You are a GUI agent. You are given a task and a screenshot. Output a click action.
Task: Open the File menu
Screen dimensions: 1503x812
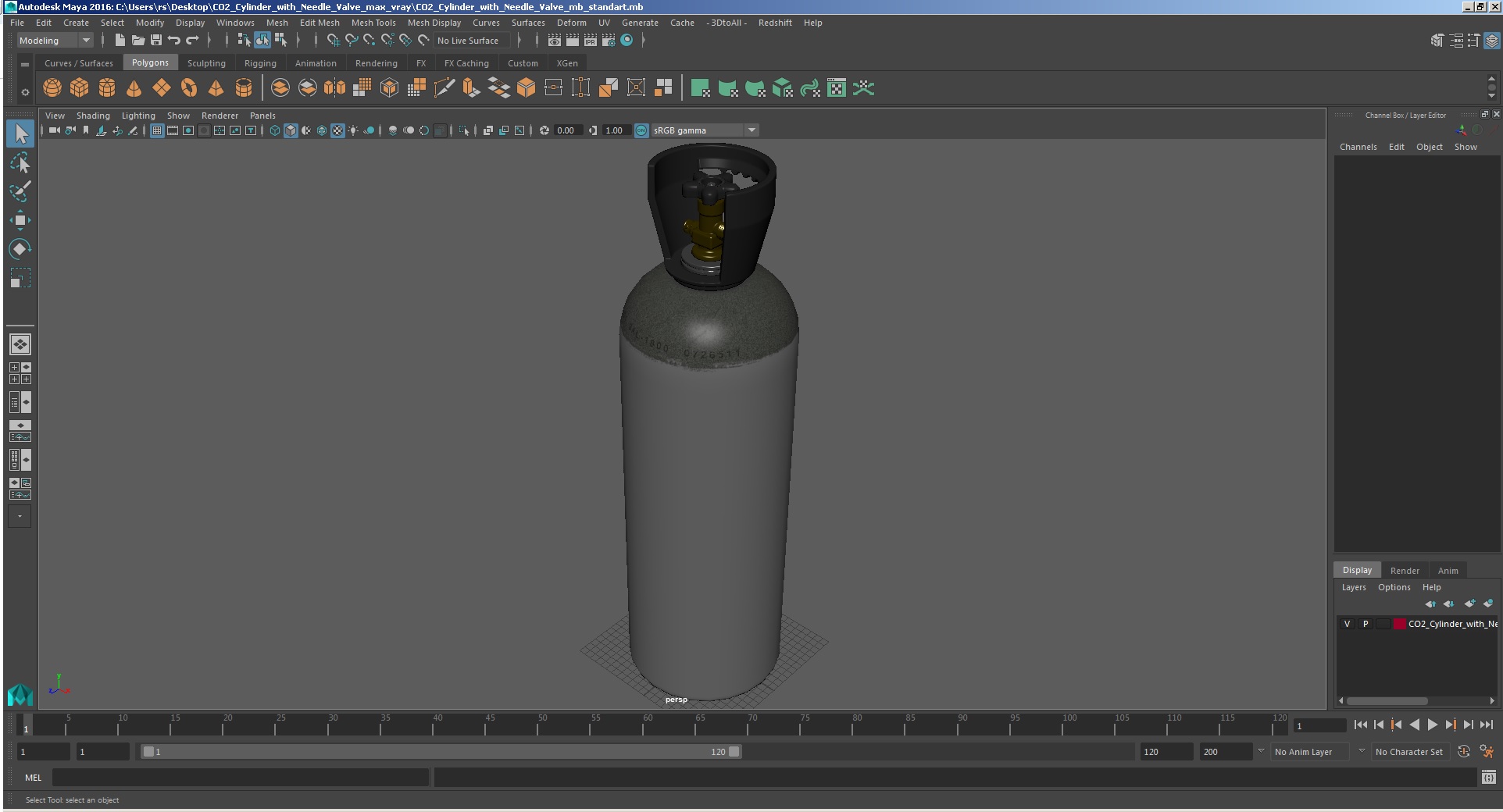pos(17,23)
